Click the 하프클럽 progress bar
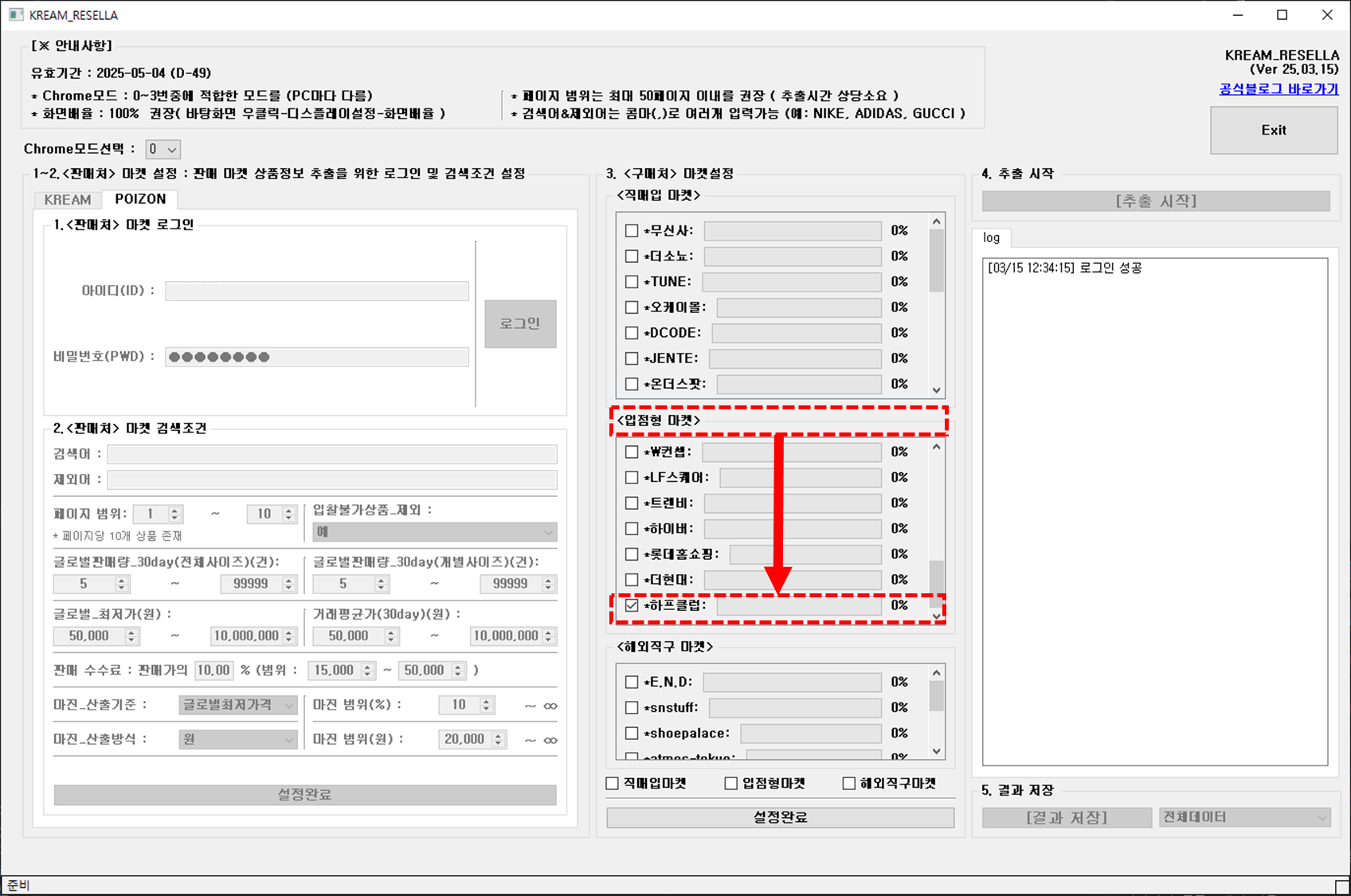Viewport: 1351px width, 896px height. click(x=799, y=605)
